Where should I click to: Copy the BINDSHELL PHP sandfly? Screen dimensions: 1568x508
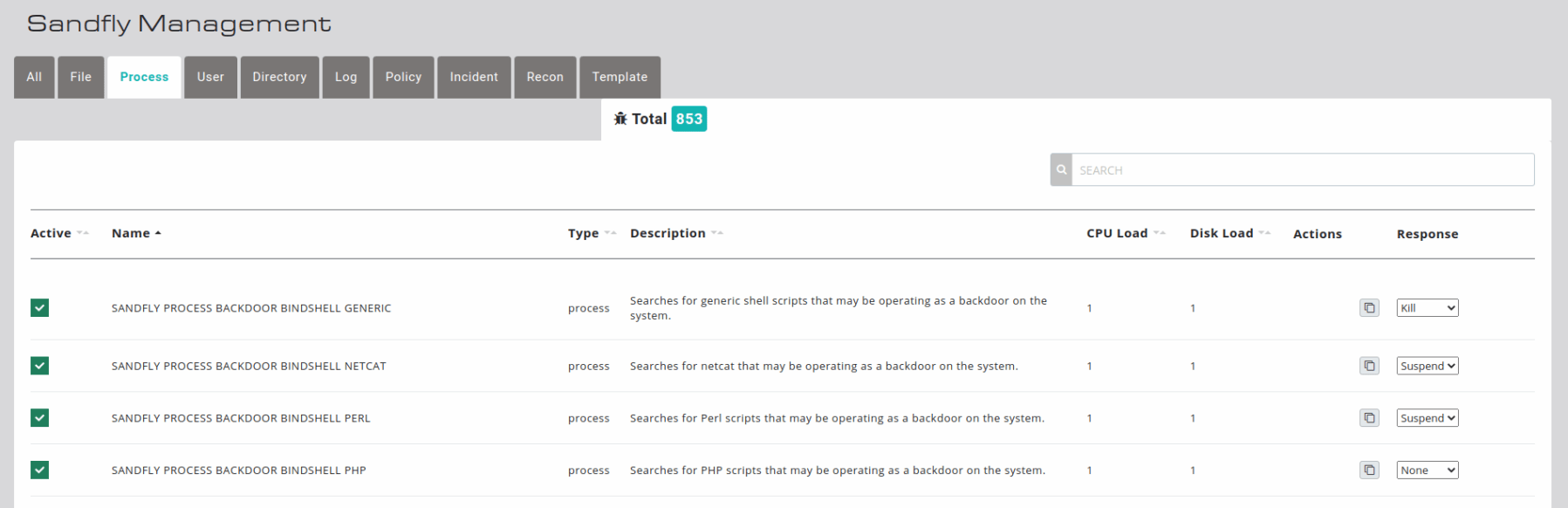pos(1369,470)
